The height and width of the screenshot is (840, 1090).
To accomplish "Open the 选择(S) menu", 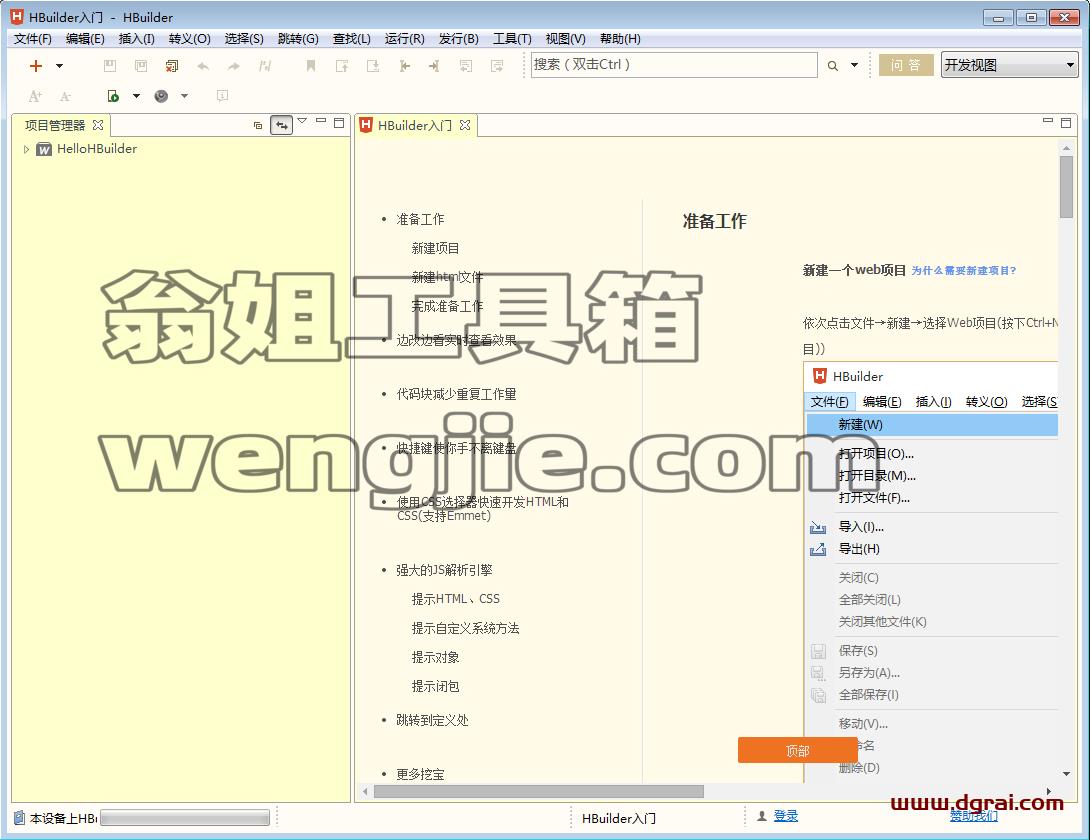I will coord(243,39).
